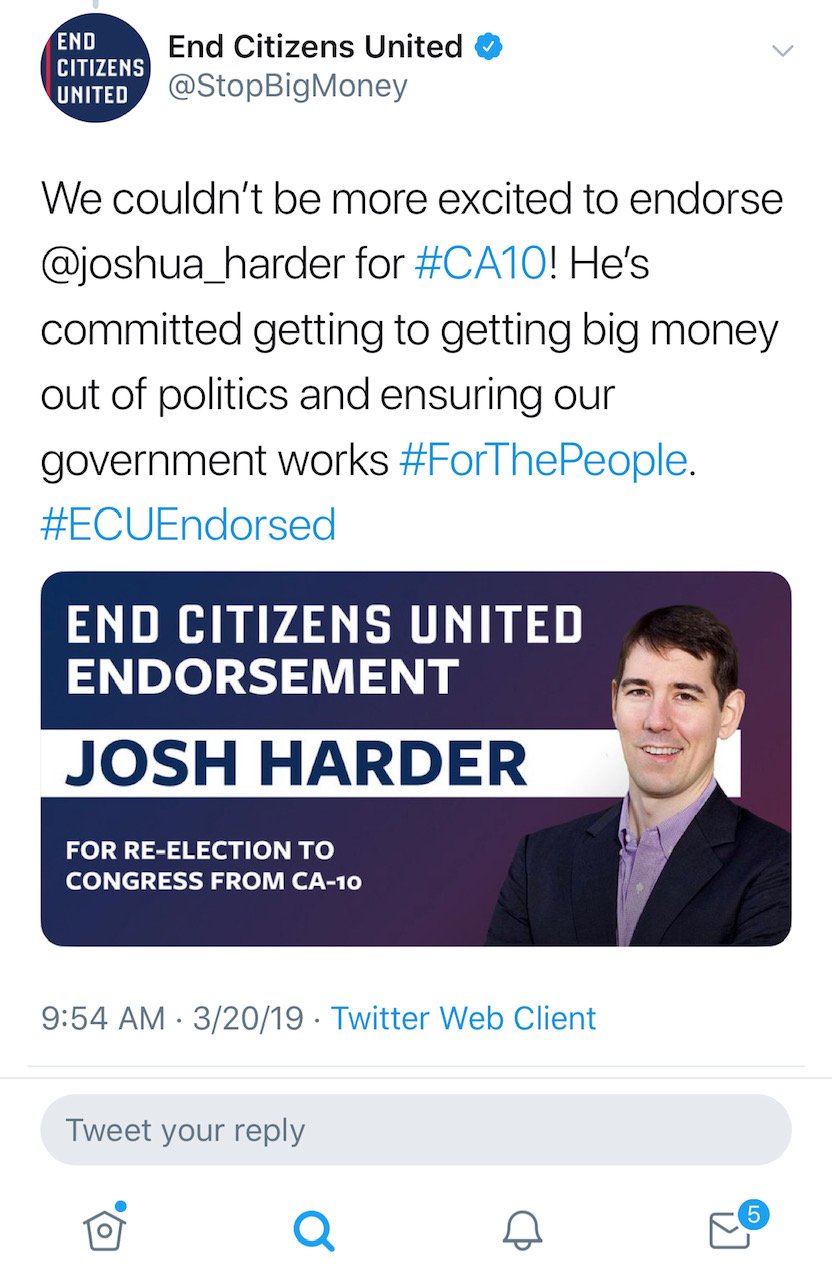Open the #ECUEndorsed hashtag
This screenshot has width=832, height=1280.
pyautogui.click(x=188, y=525)
